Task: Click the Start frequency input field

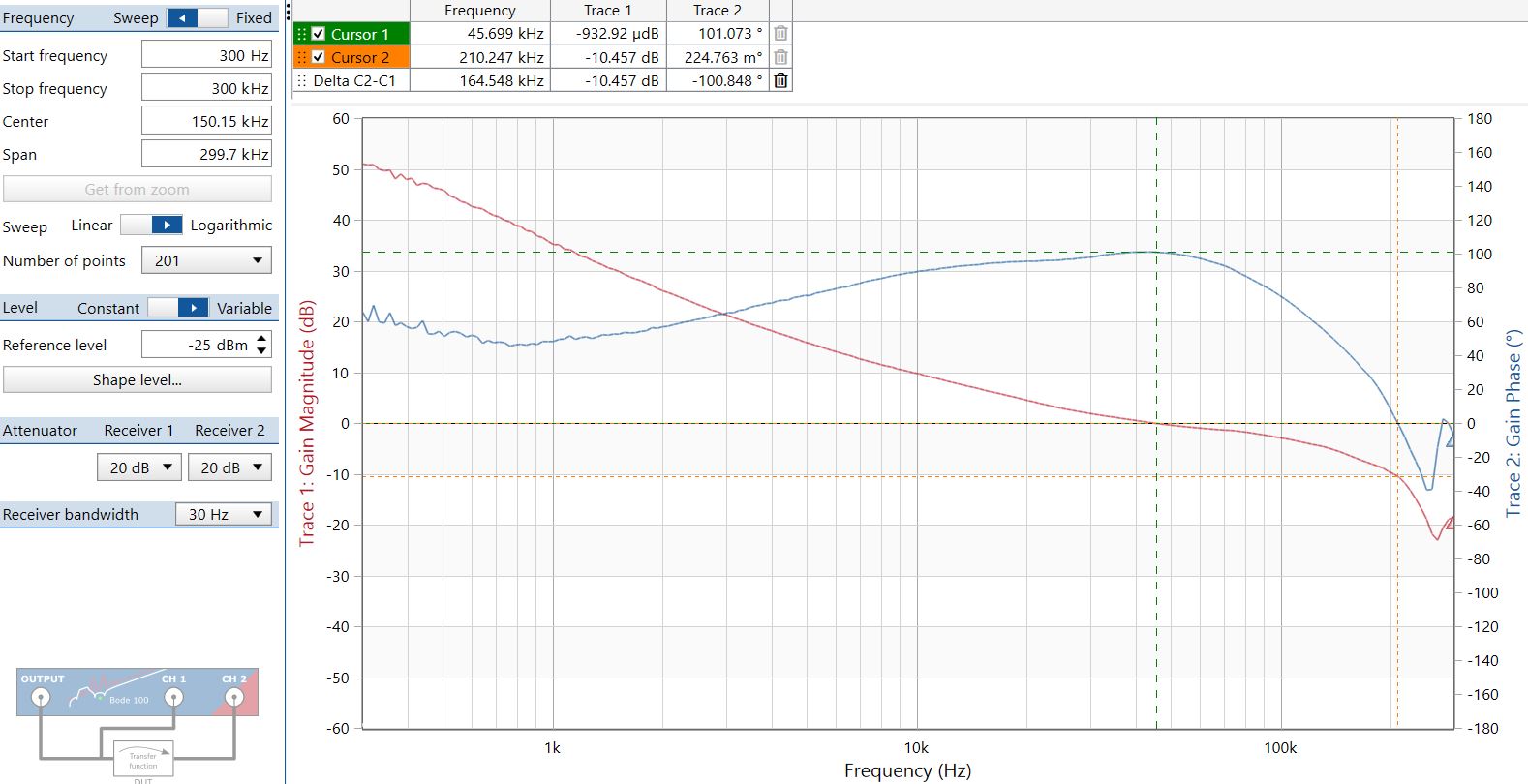Action: click(206, 55)
